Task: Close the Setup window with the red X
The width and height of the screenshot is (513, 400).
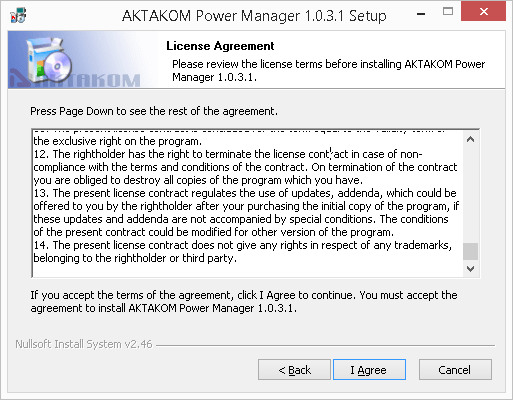Action: 483,12
